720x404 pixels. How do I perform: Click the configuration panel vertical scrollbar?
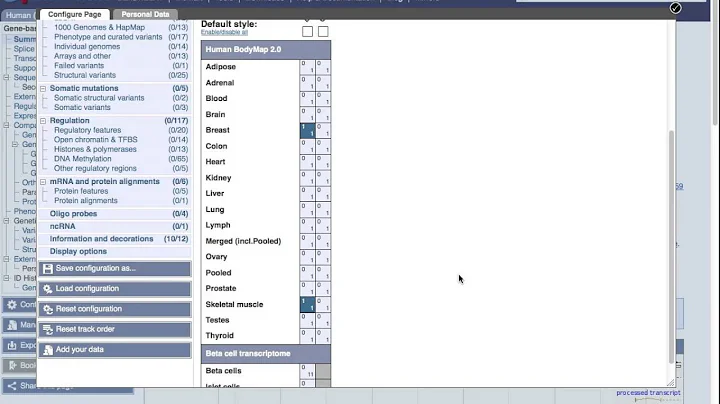point(671,246)
